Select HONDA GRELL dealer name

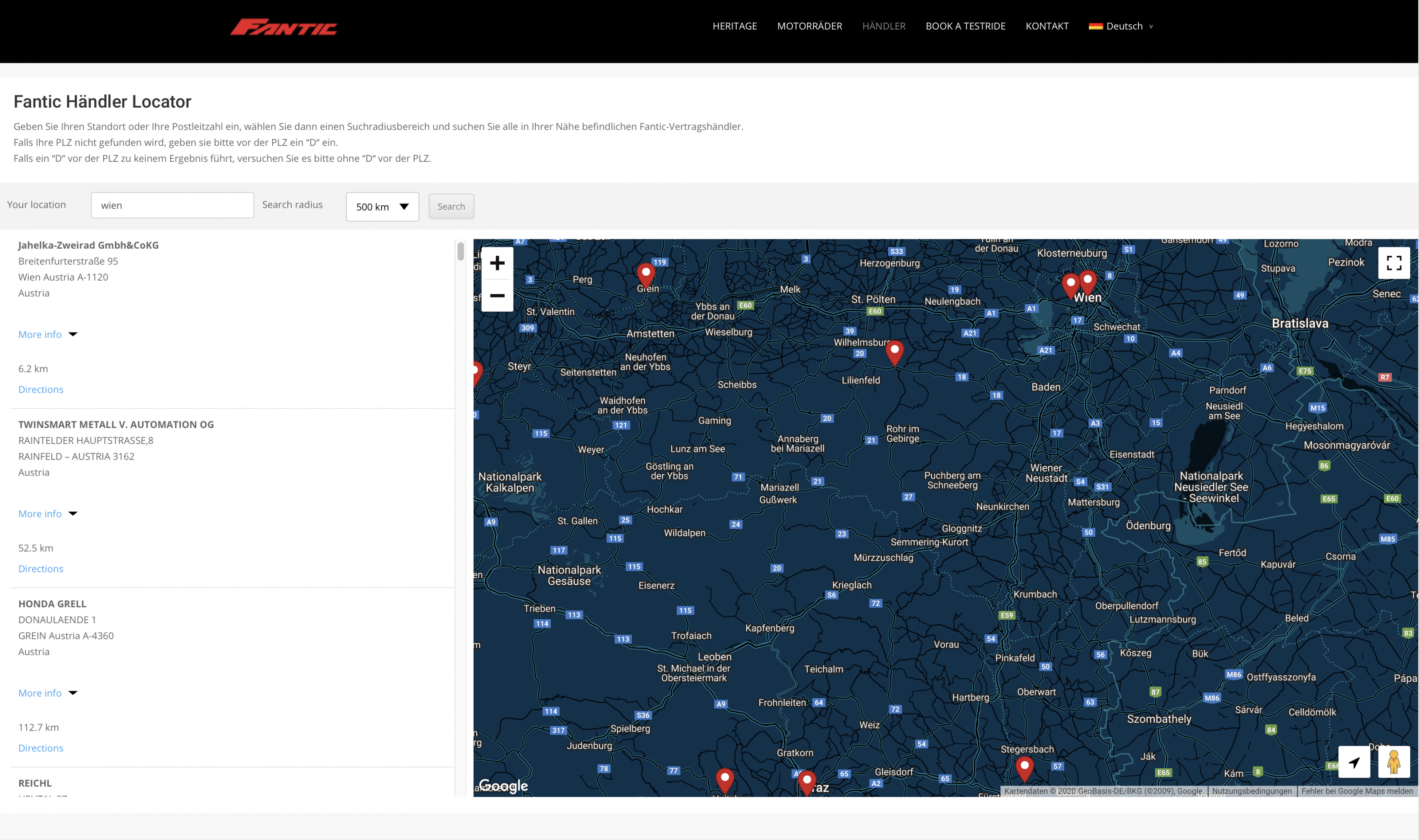tap(52, 604)
